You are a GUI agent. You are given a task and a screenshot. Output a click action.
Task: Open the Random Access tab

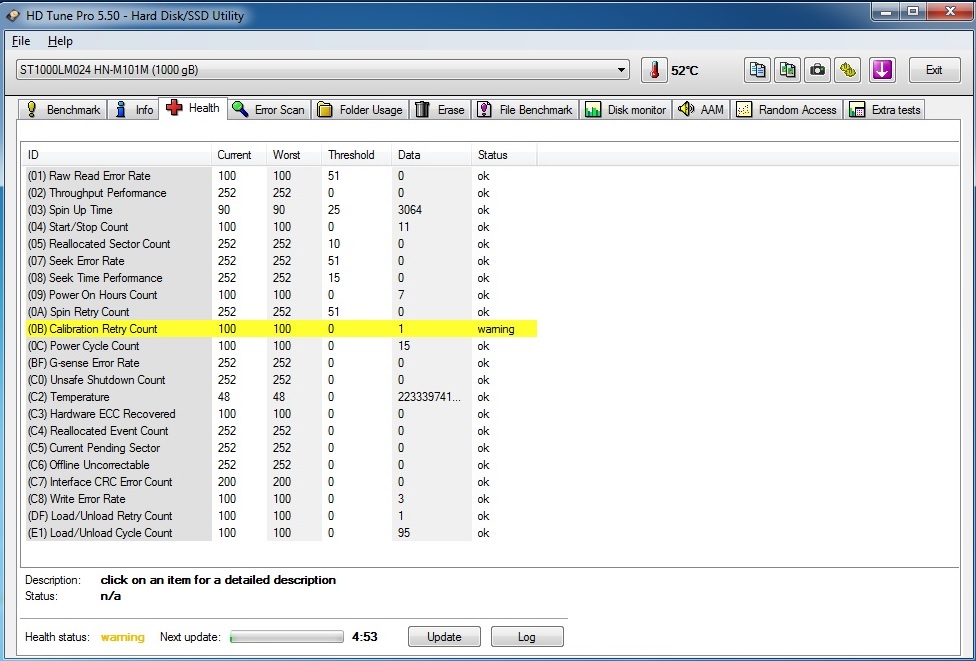click(x=786, y=110)
